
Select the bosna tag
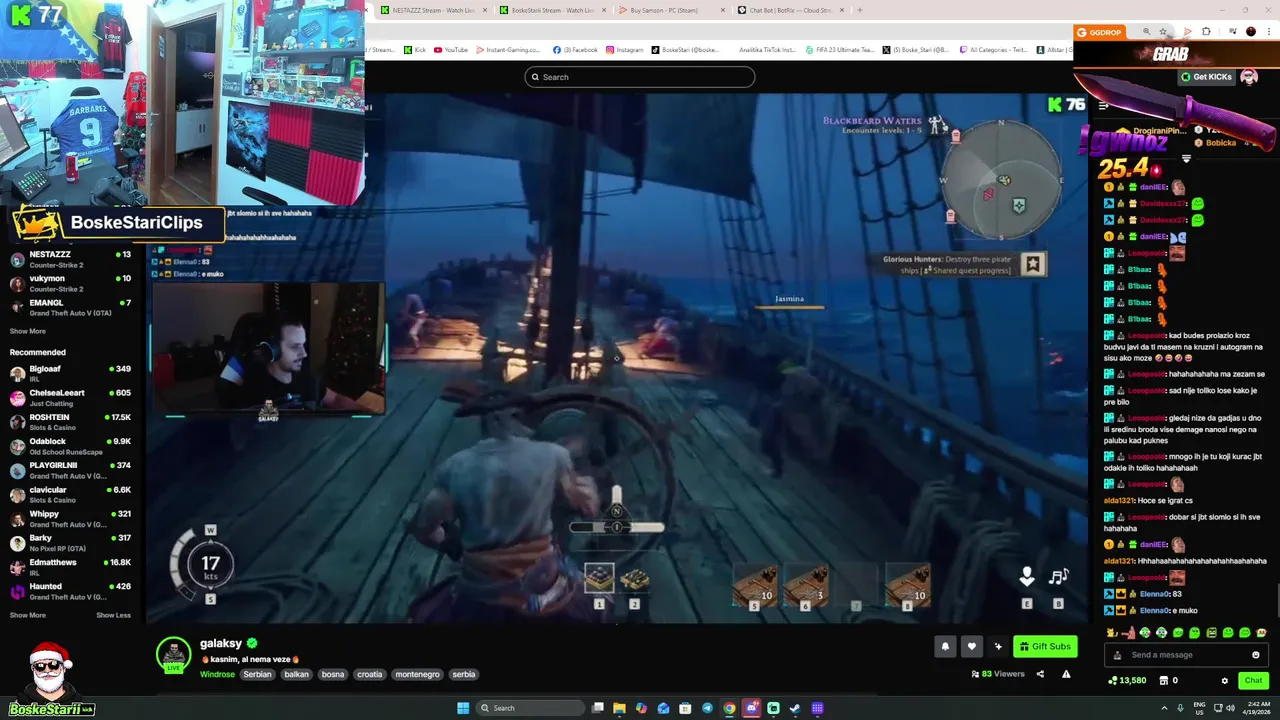click(333, 674)
